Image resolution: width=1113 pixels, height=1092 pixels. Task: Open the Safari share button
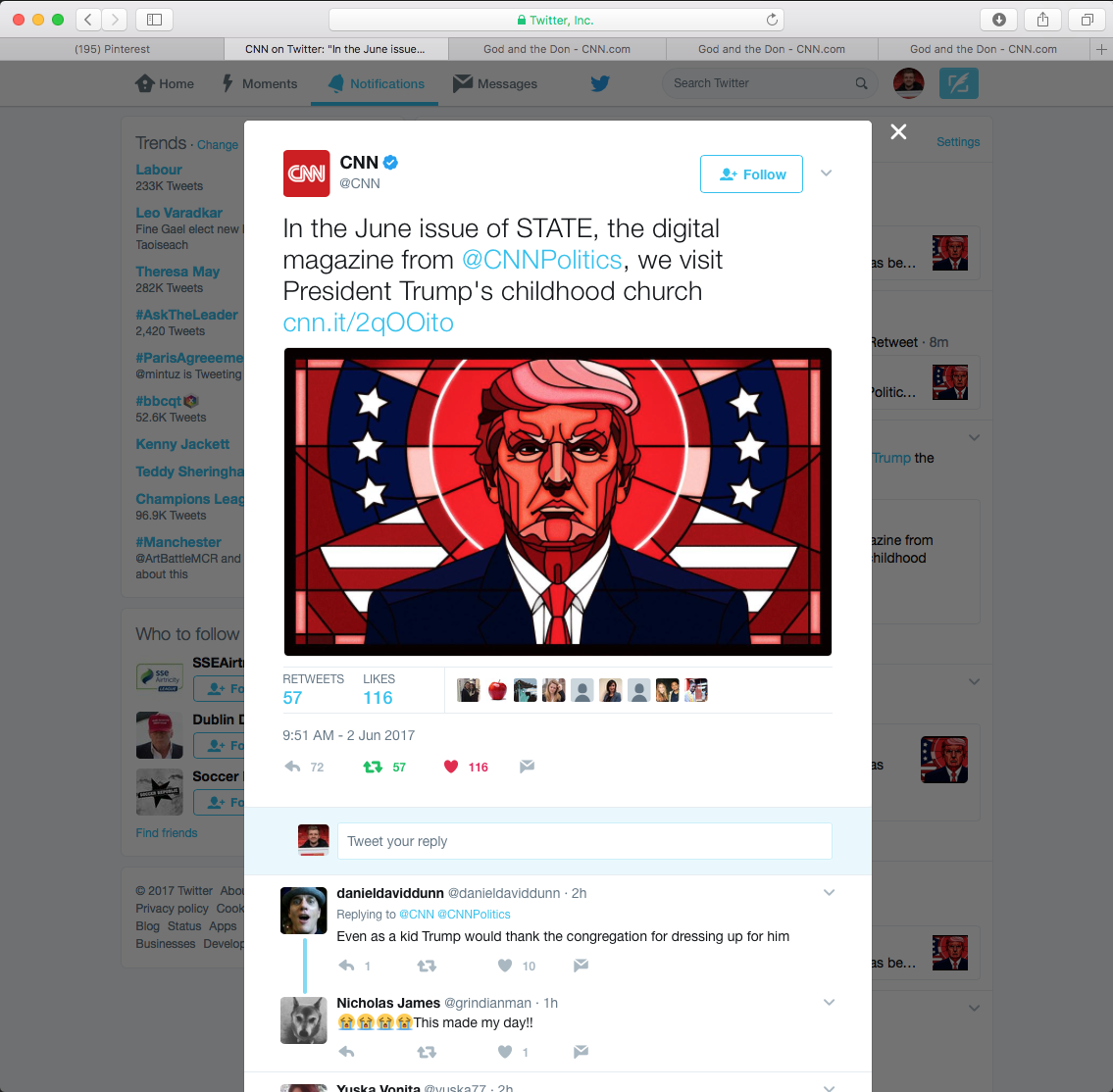coord(1042,20)
